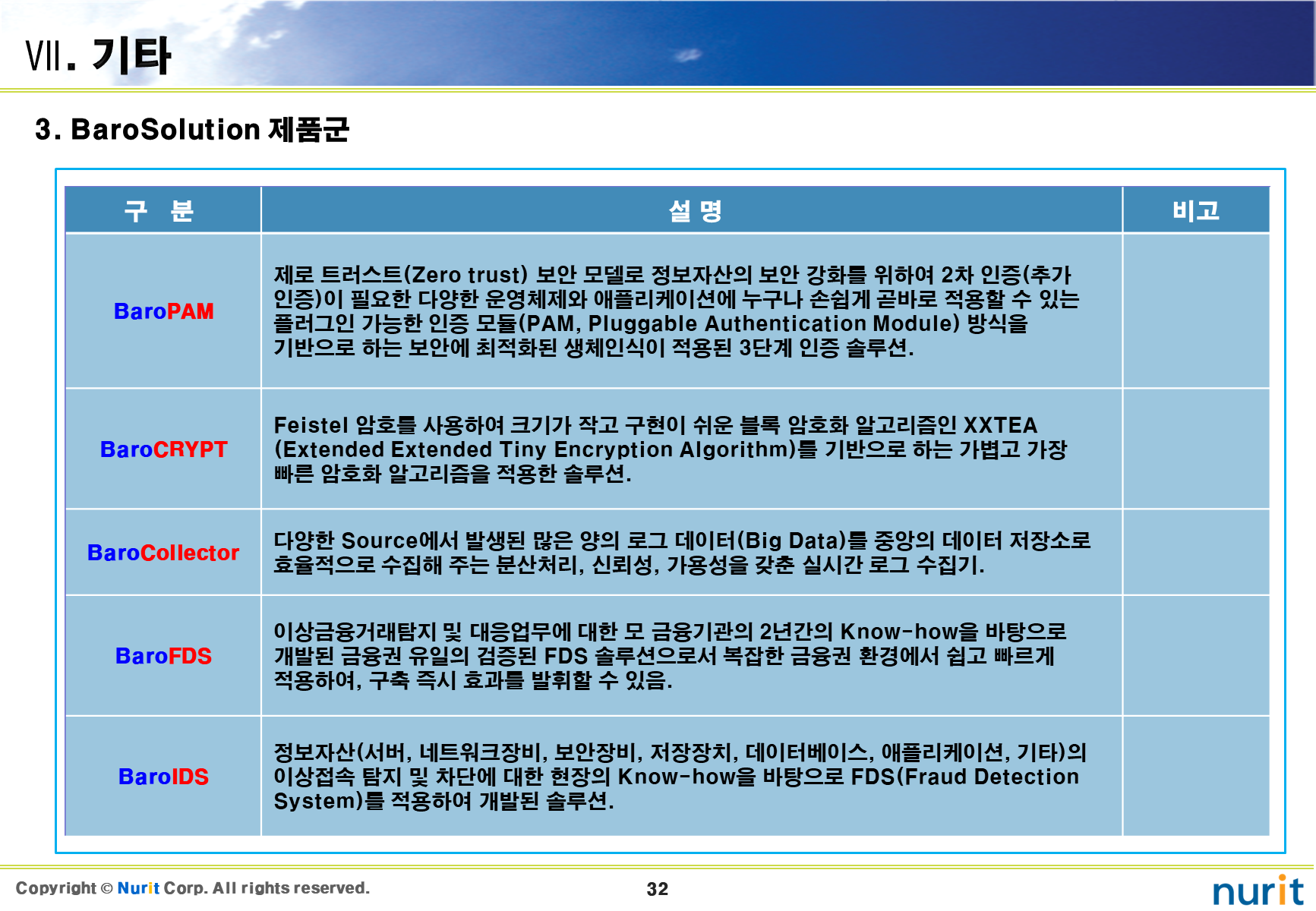Screen dimensions: 1316x911
Task: Click the empty 비고 cell for BaroIDS
Action: (x=1196, y=776)
